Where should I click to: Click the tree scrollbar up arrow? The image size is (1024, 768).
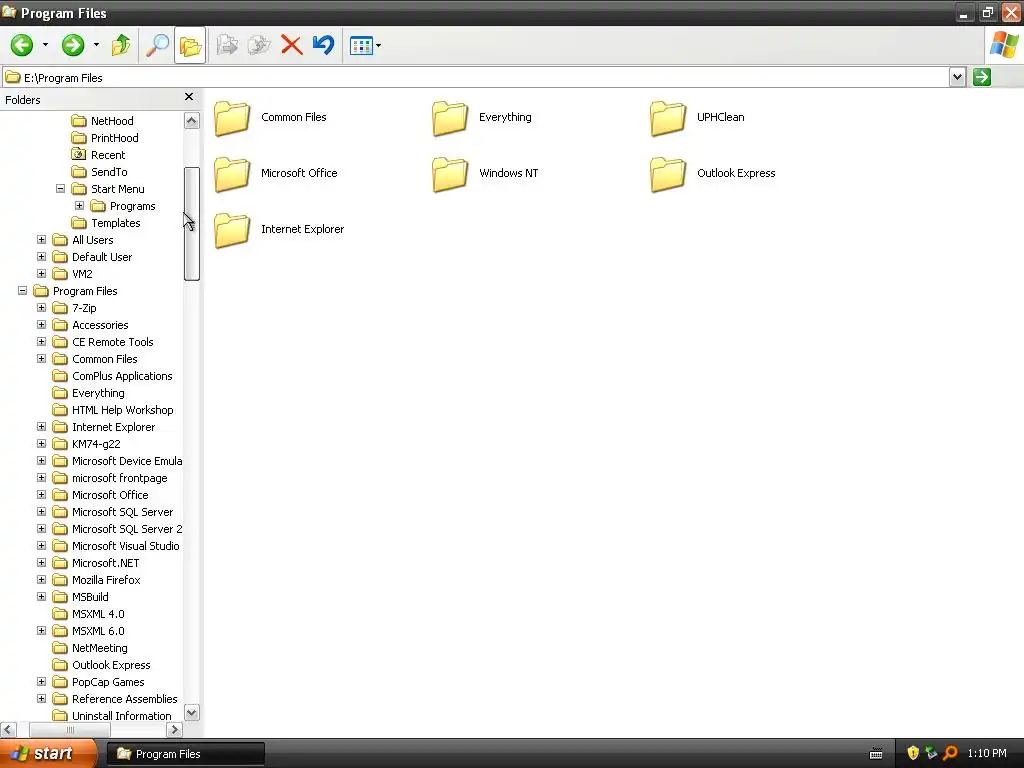coord(191,120)
